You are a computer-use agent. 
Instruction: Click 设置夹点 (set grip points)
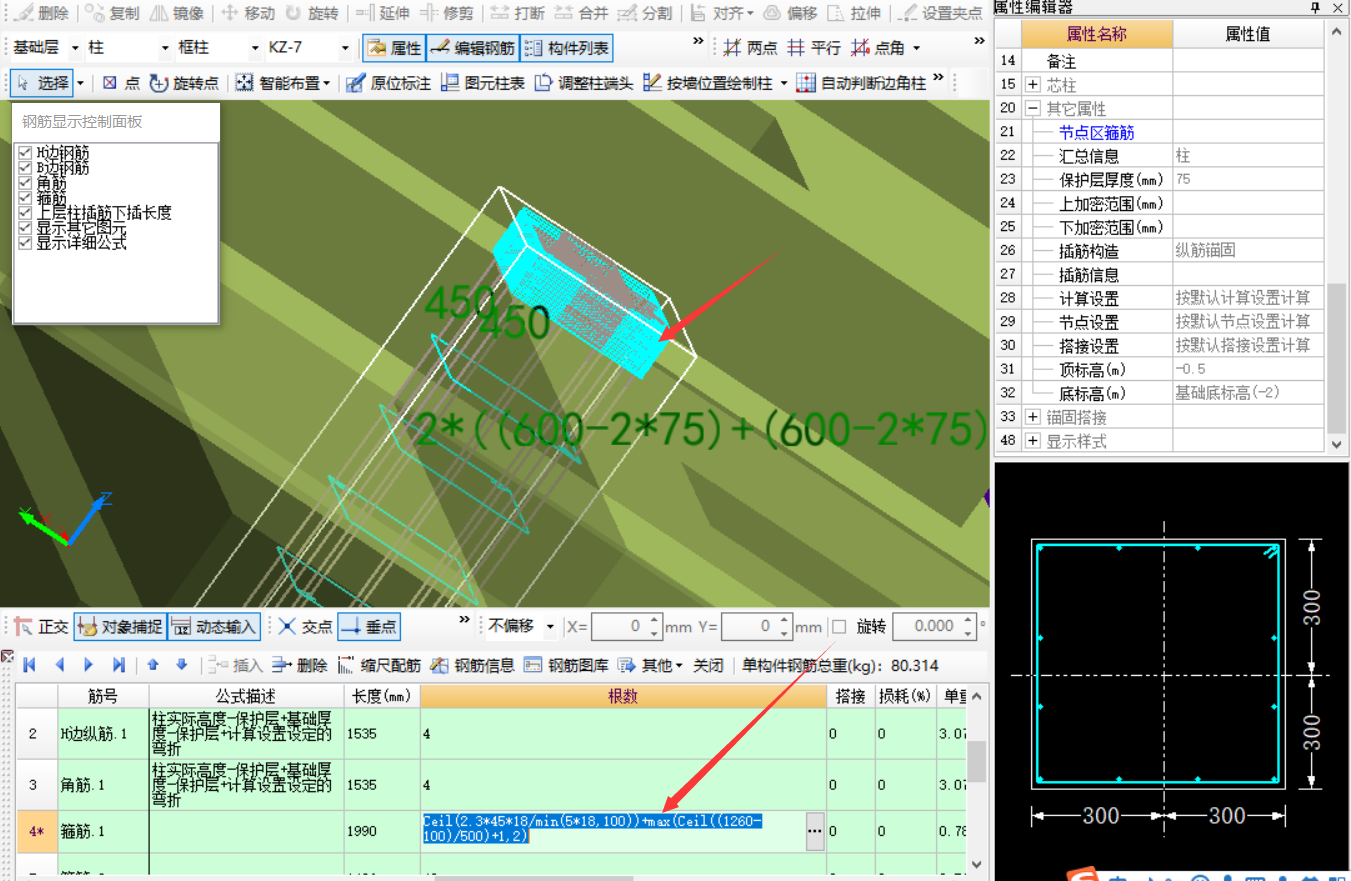click(940, 13)
